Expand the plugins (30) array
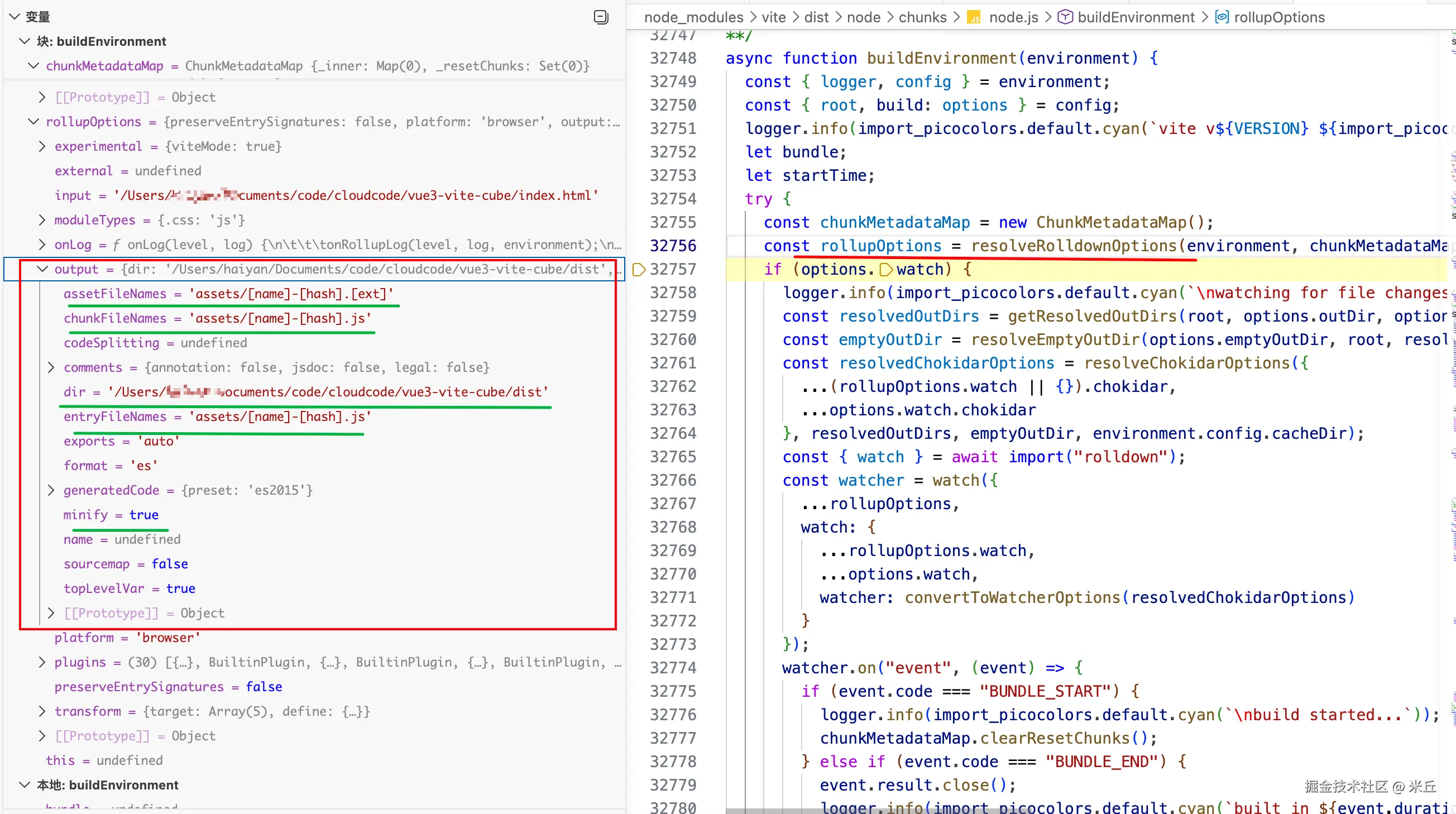Image resolution: width=1456 pixels, height=814 pixels. [42, 662]
